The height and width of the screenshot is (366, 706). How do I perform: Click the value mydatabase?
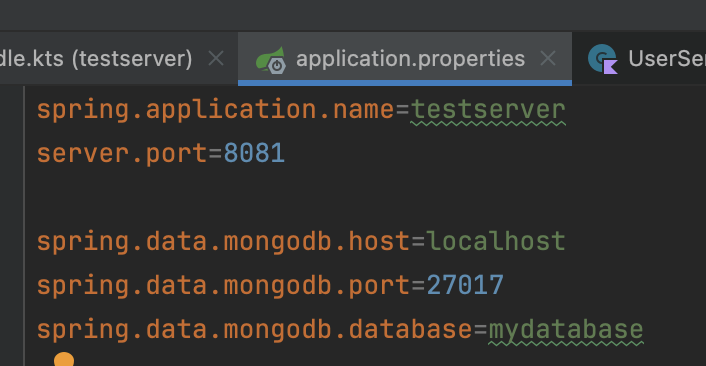point(566,330)
